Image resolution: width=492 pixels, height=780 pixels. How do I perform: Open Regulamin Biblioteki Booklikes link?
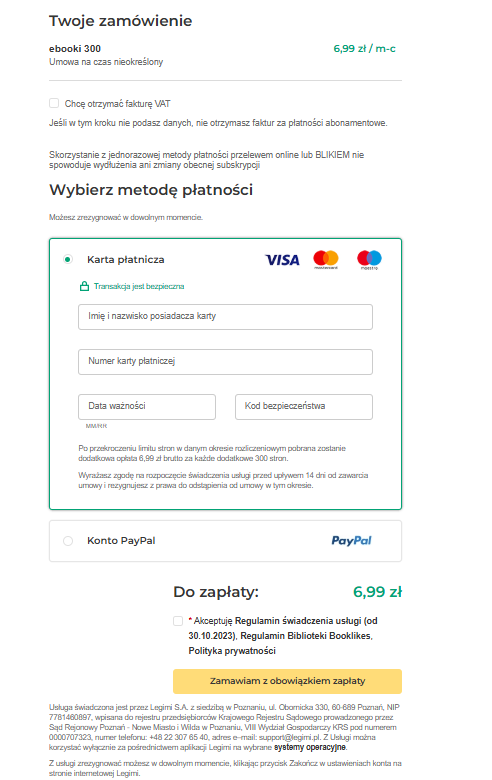coord(305,636)
